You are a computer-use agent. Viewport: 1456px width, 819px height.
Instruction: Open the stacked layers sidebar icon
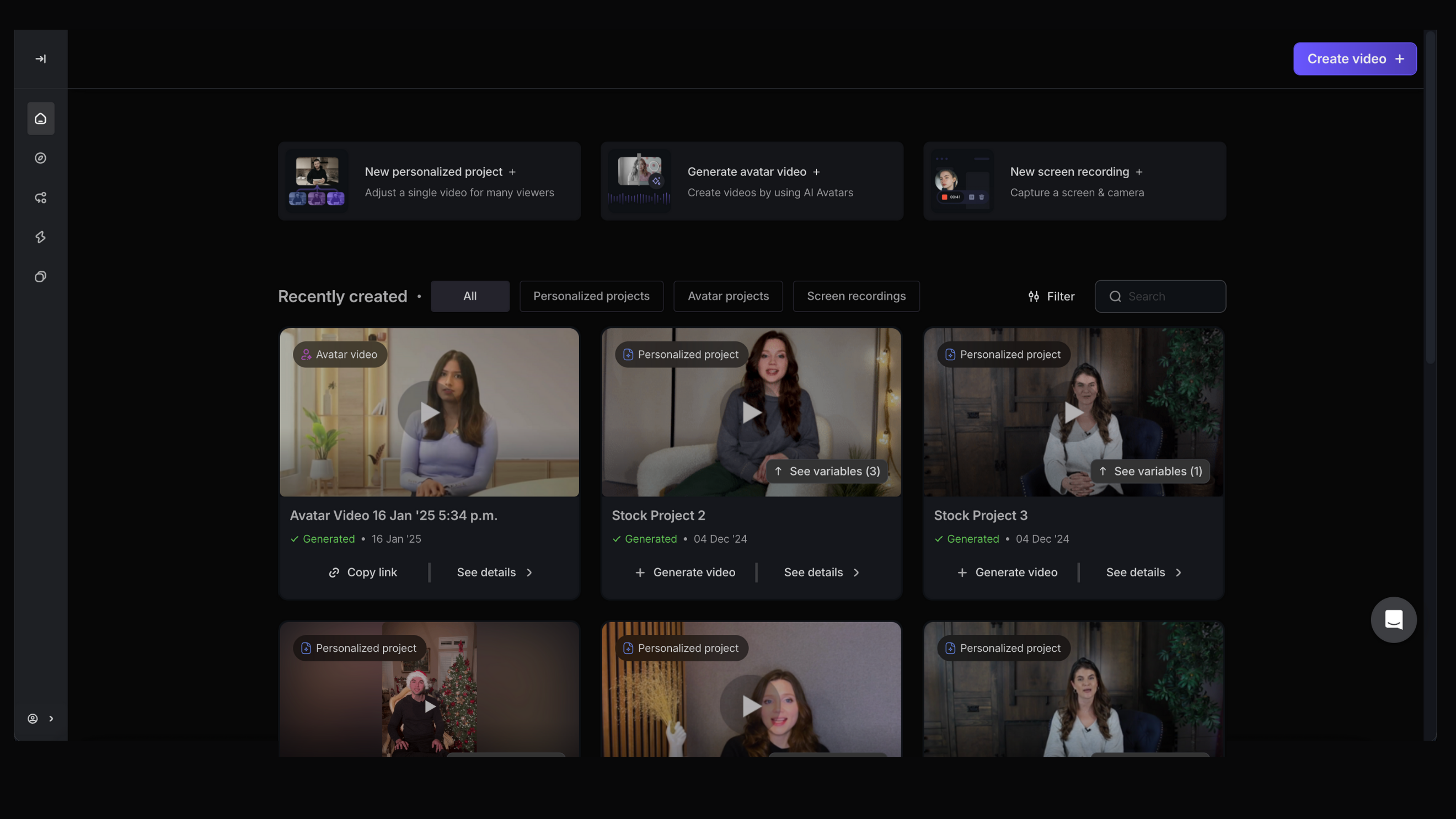41,277
